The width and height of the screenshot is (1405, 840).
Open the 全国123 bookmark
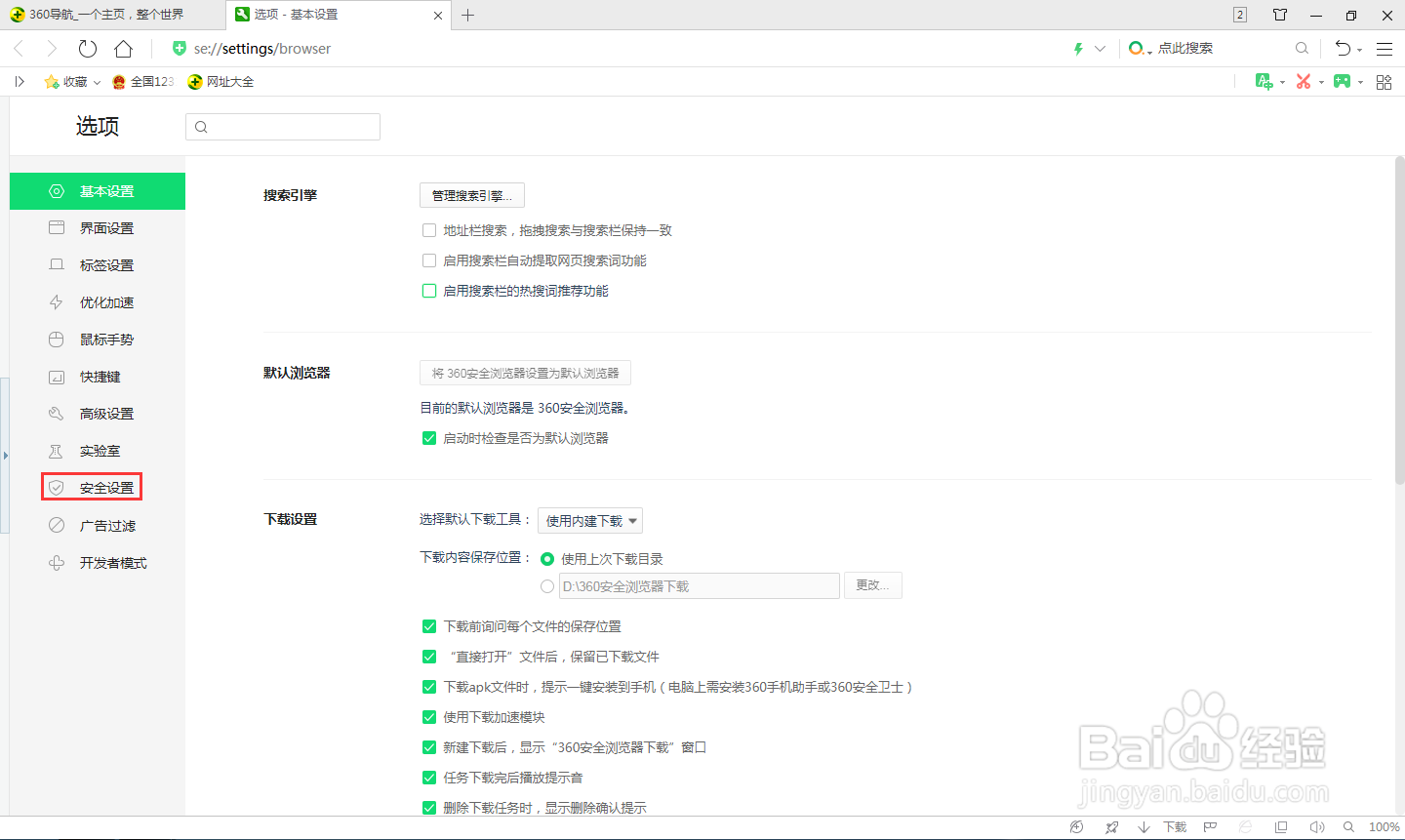pyautogui.click(x=143, y=82)
